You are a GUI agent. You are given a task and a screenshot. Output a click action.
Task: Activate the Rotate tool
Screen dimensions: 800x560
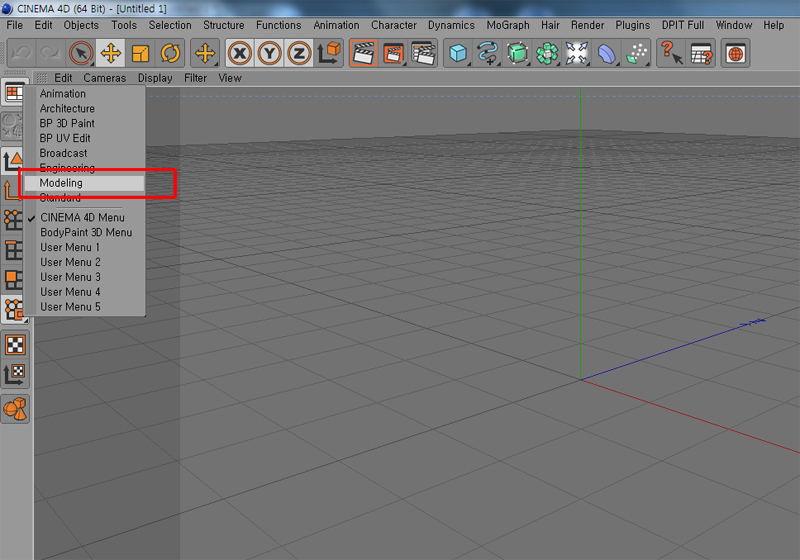170,53
